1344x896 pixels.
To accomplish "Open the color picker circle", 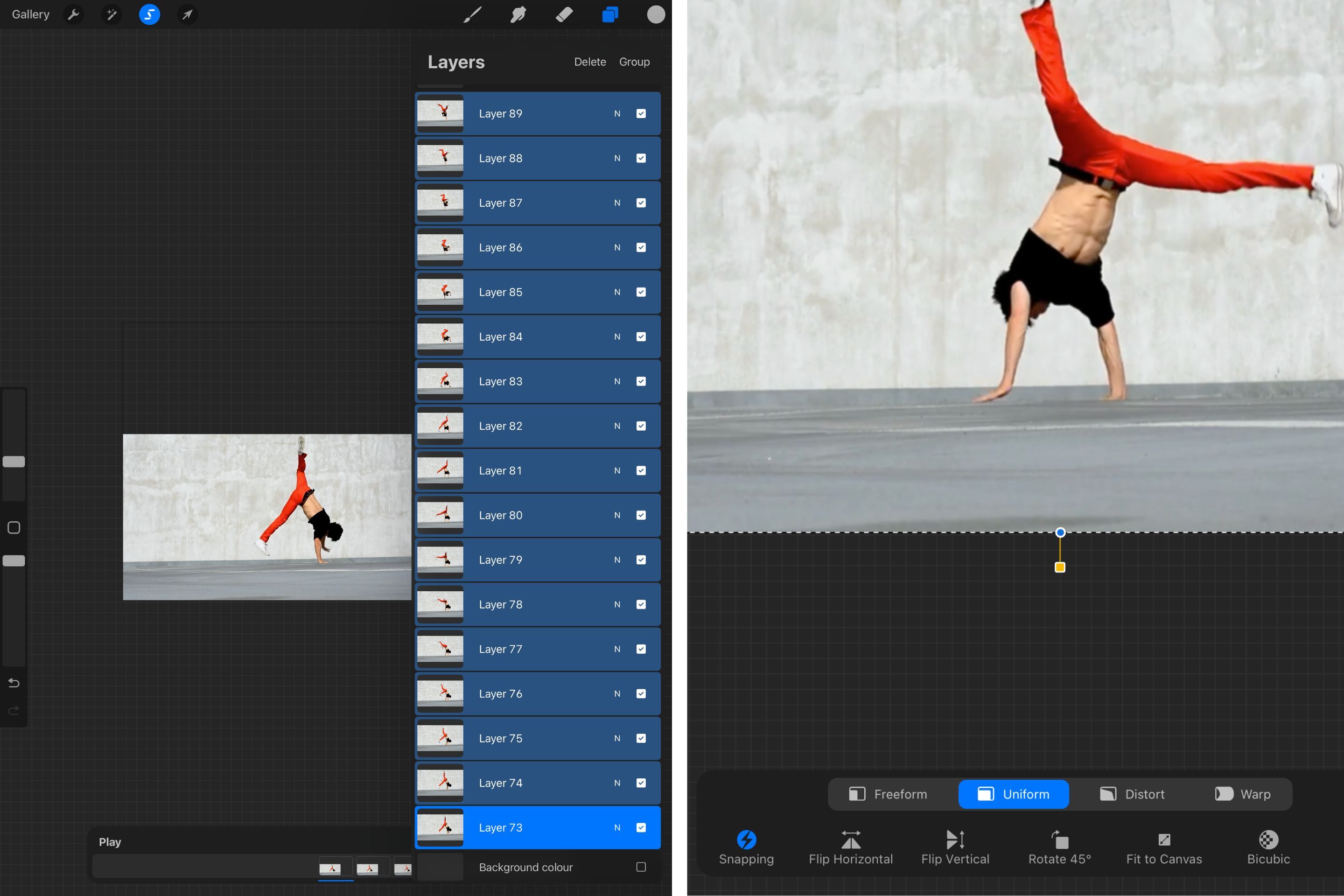I will click(655, 14).
